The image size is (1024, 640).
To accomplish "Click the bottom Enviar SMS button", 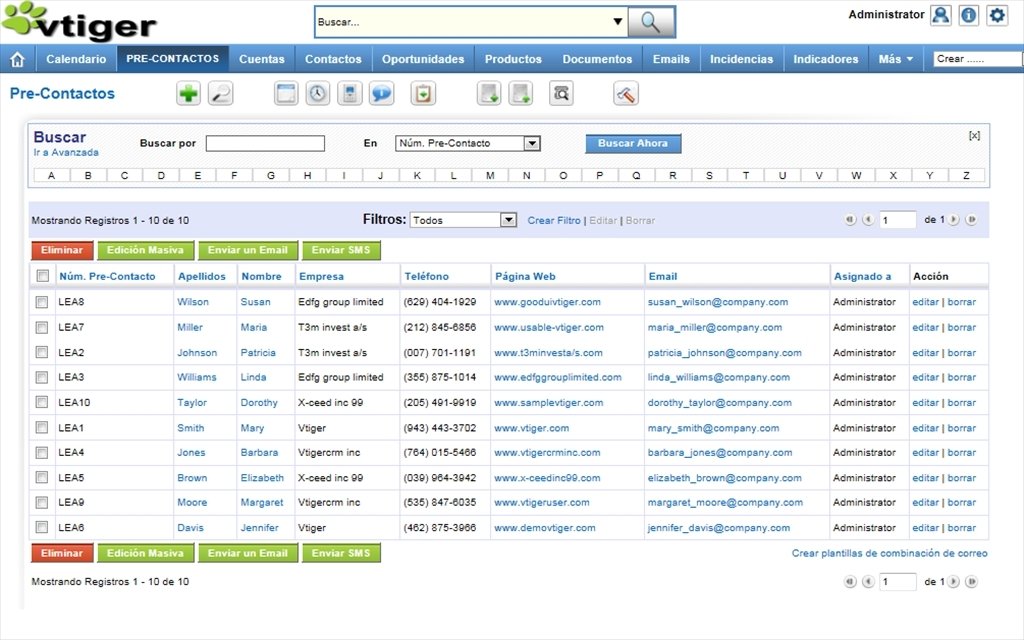I will tap(341, 553).
